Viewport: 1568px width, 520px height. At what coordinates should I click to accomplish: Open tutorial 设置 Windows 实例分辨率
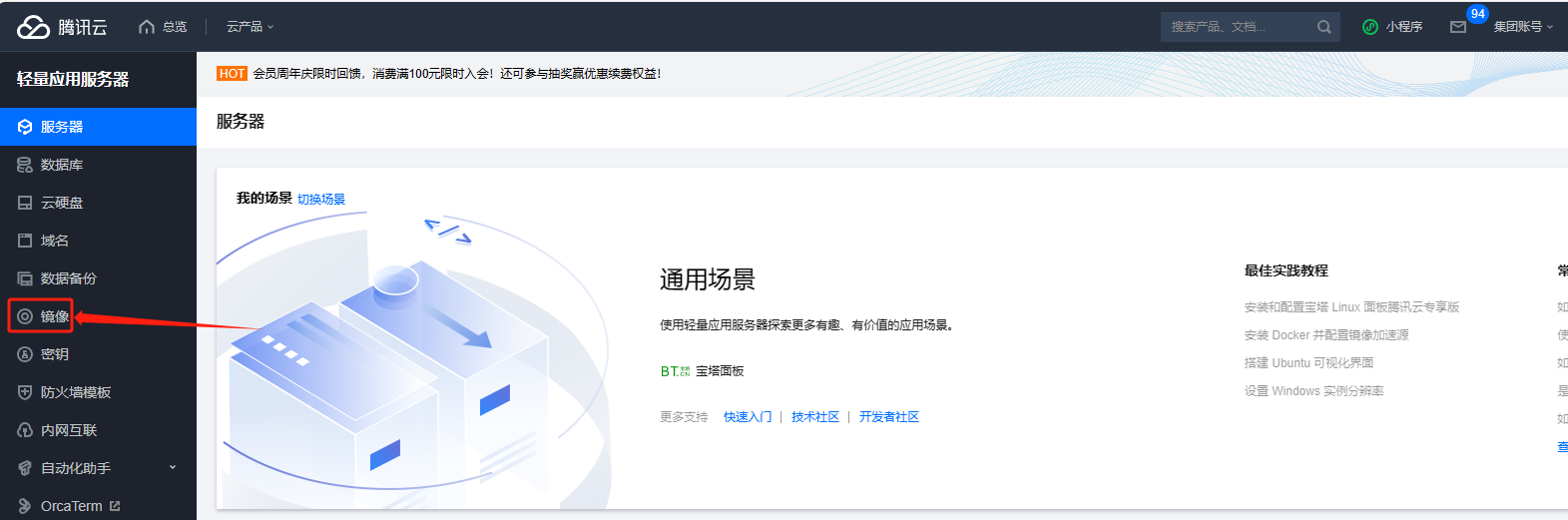click(1313, 391)
